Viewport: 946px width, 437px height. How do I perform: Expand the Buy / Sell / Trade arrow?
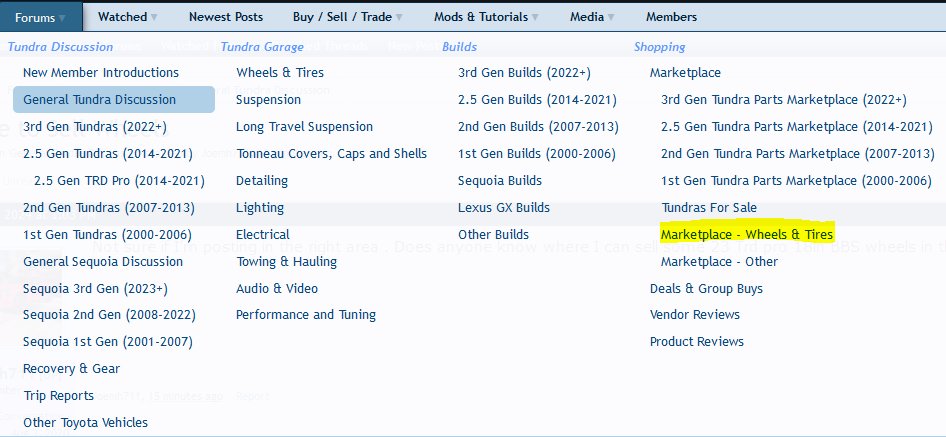pyautogui.click(x=399, y=18)
